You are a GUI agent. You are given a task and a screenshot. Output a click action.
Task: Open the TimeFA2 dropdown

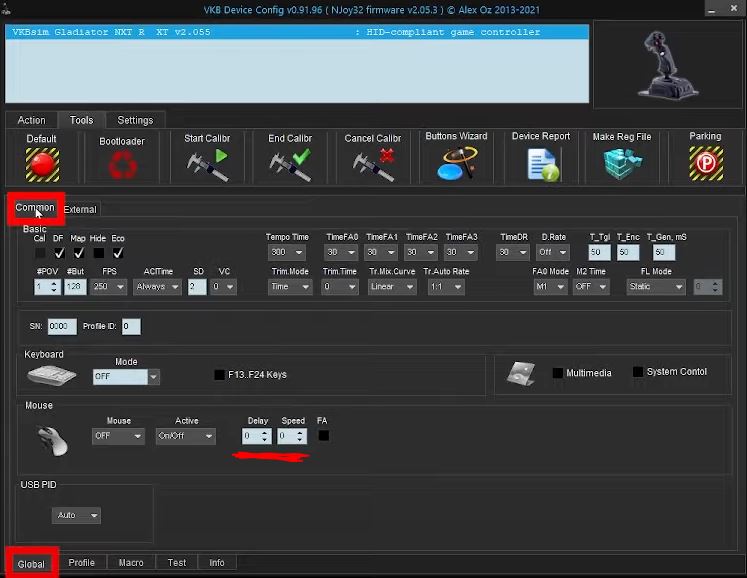tap(421, 252)
